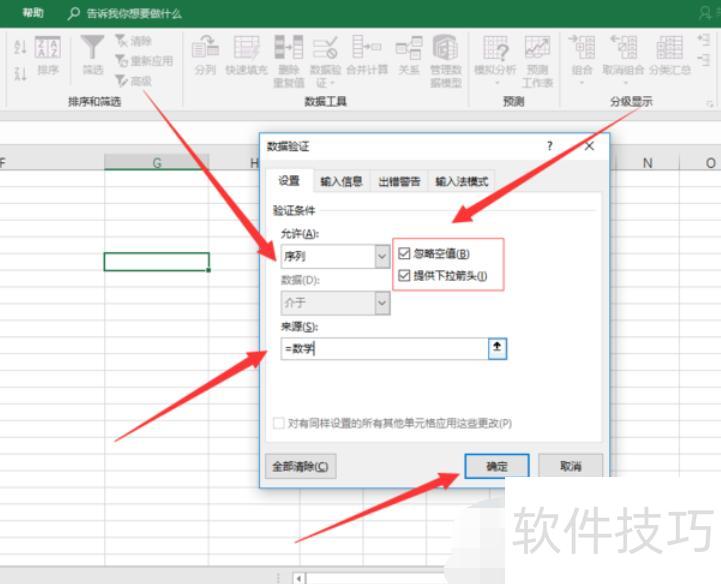Click the show detail icon in 分级显示

tap(704, 40)
